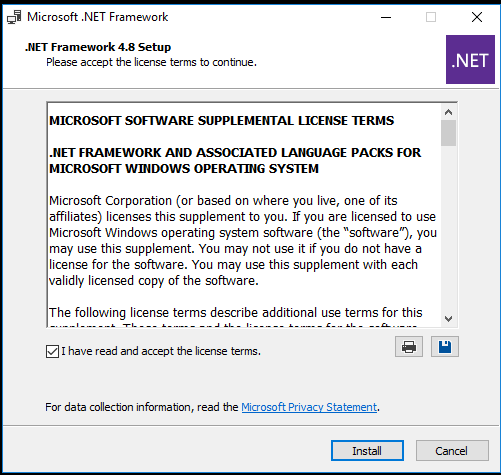This screenshot has height=475, width=501.
Task: Open the Microsoft Privacy Statement link
Action: pyautogui.click(x=309, y=407)
